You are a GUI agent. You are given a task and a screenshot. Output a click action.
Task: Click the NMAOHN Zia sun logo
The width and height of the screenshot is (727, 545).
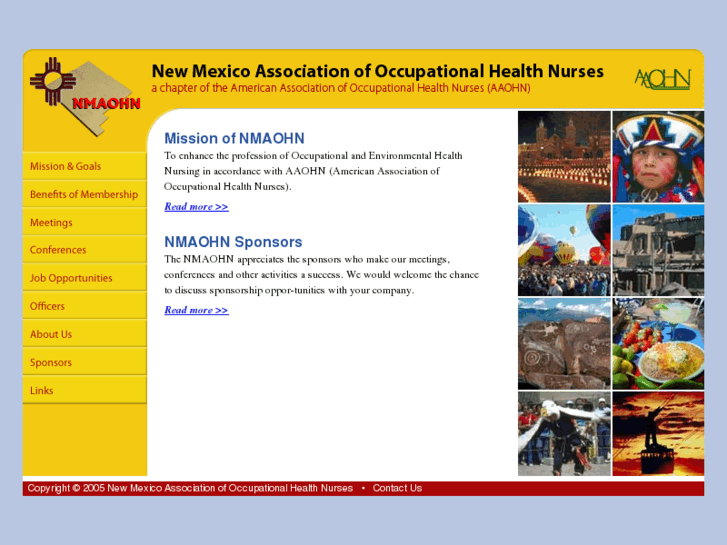pyautogui.click(x=84, y=96)
